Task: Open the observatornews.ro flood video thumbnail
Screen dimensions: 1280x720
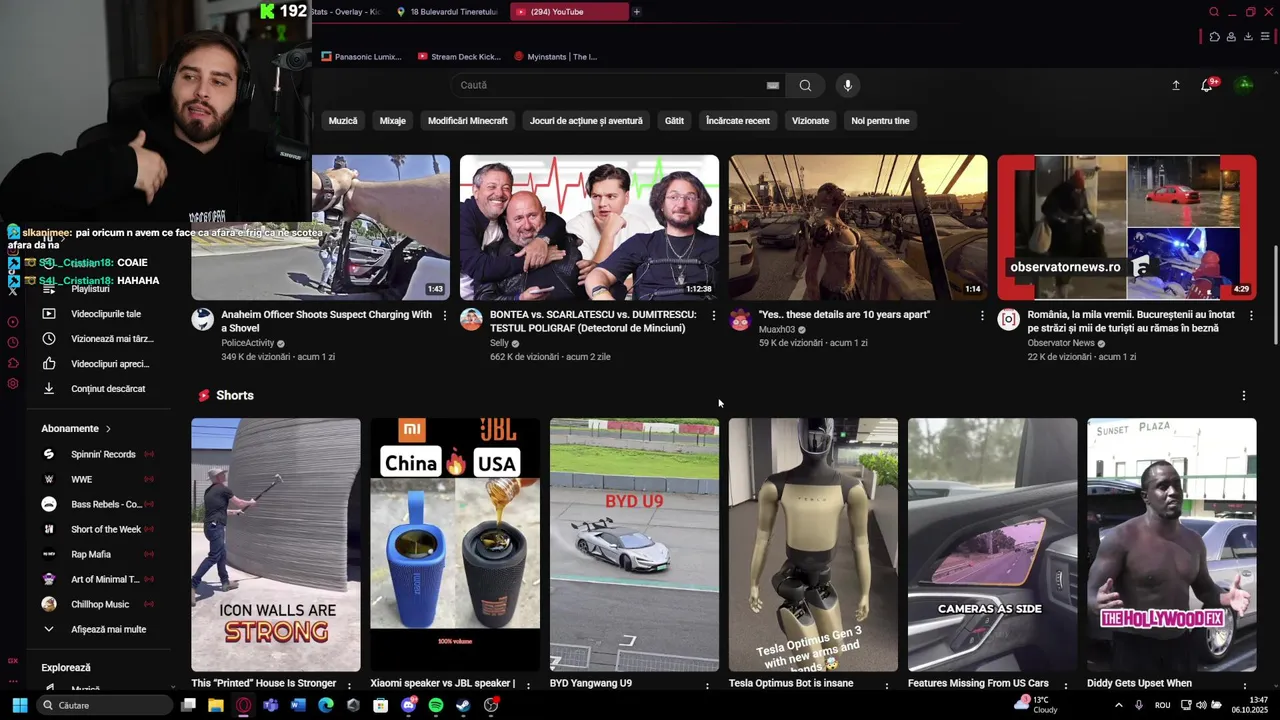Action: 1126,227
